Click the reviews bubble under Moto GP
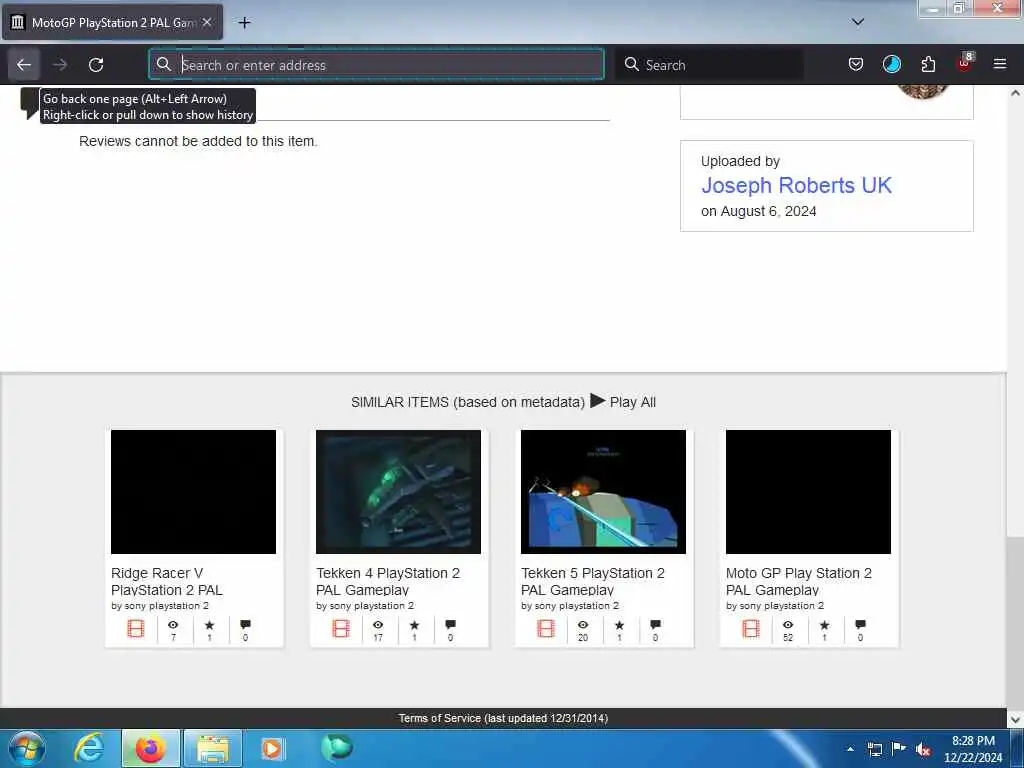This screenshot has width=1024, height=768. click(861, 625)
